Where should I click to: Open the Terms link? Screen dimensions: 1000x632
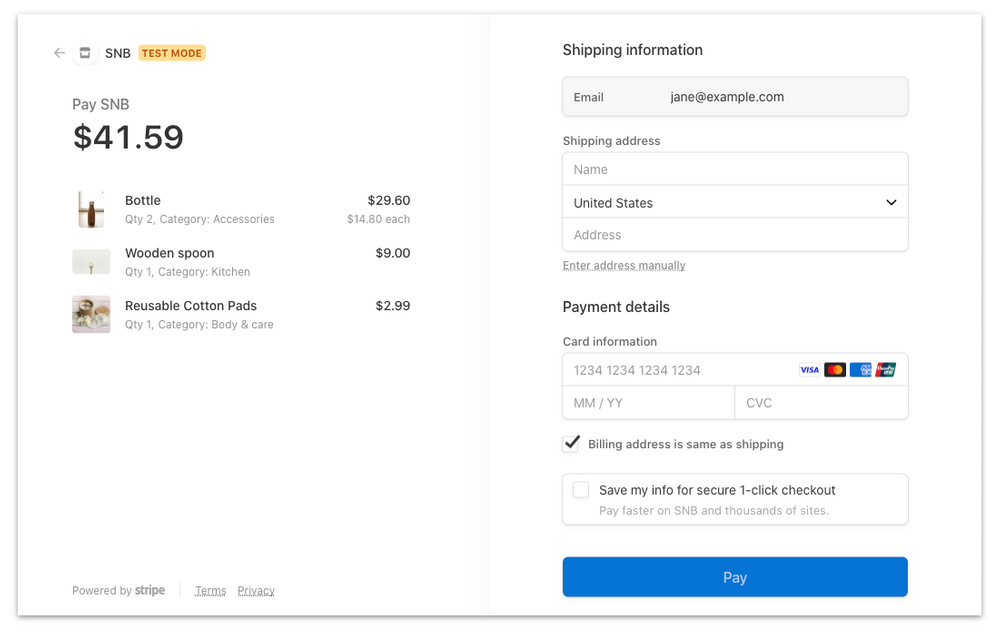pos(210,590)
